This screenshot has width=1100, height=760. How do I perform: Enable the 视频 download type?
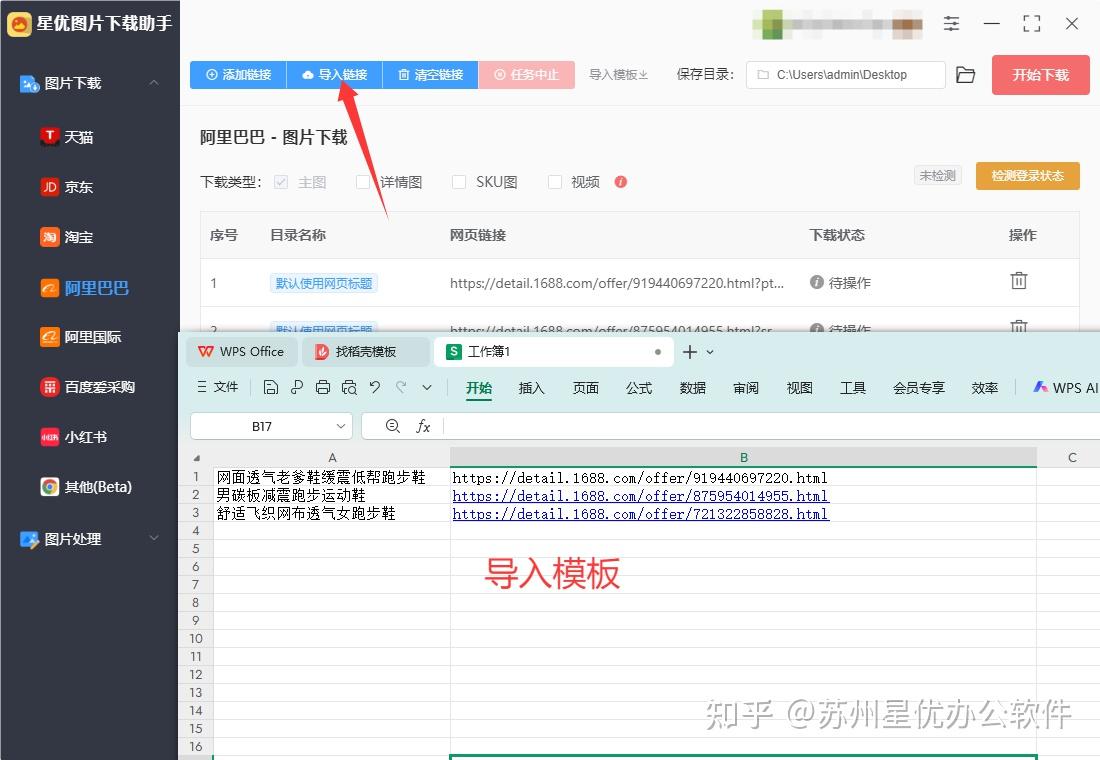point(555,182)
